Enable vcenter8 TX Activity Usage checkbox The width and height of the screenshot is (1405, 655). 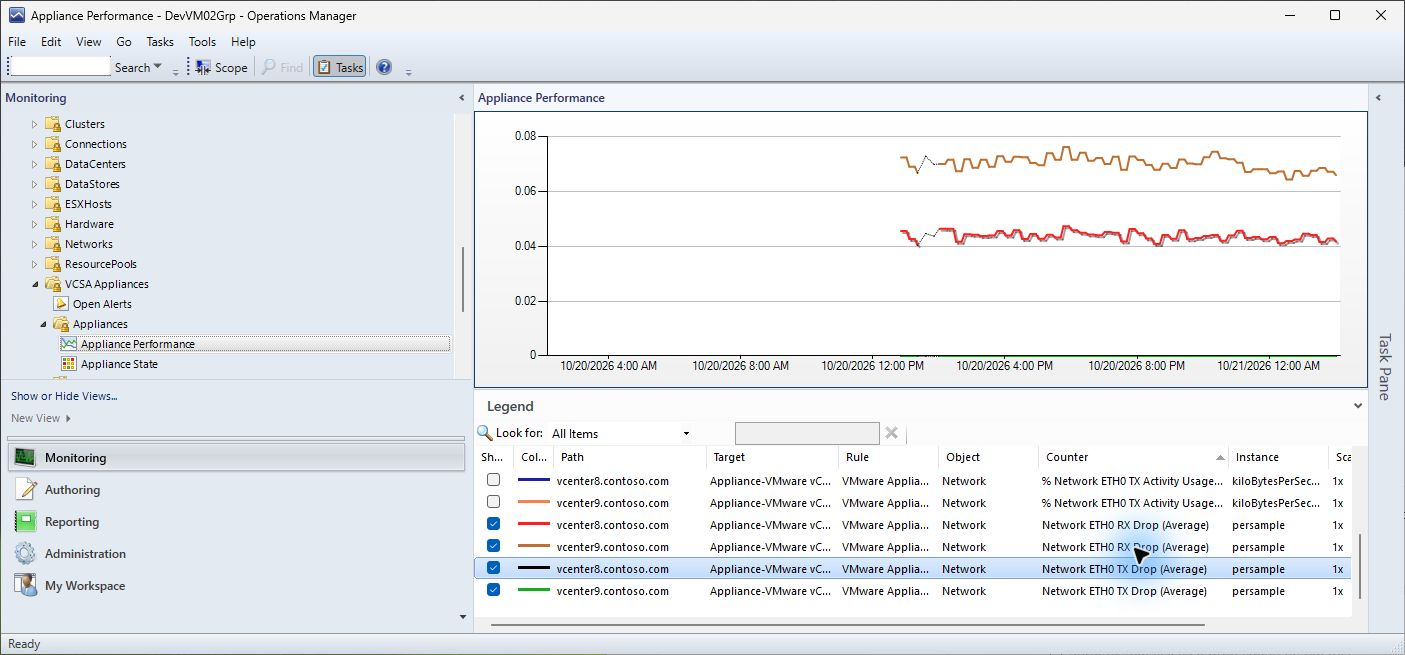(x=493, y=480)
